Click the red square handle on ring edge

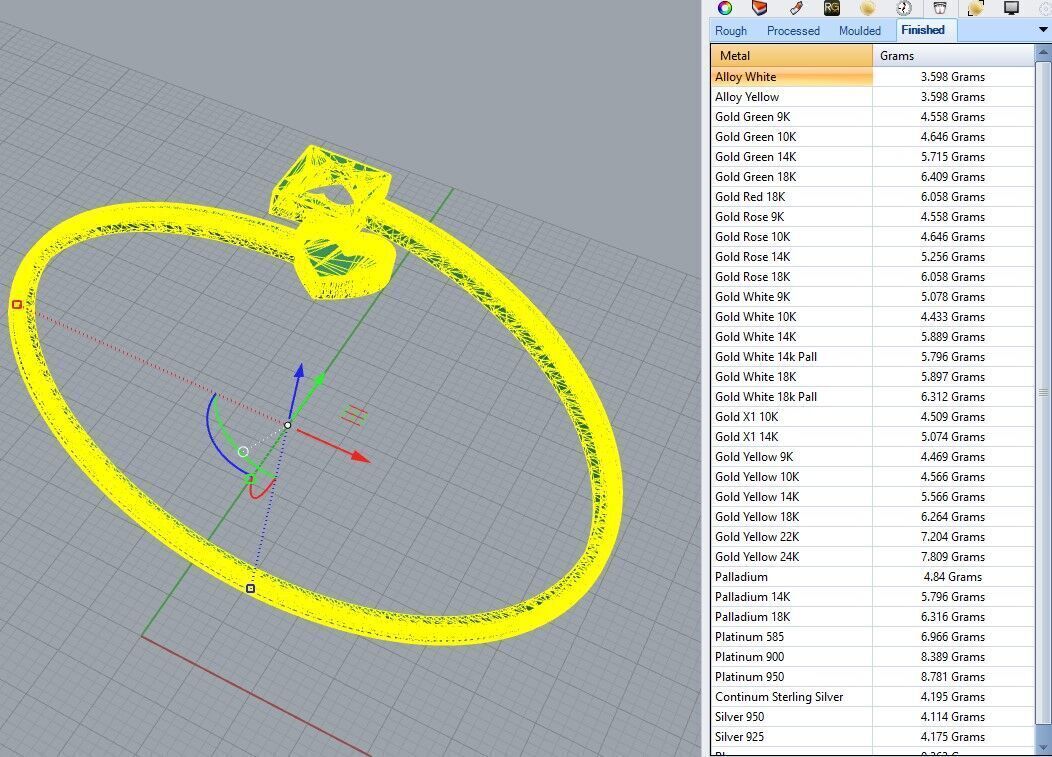17,305
